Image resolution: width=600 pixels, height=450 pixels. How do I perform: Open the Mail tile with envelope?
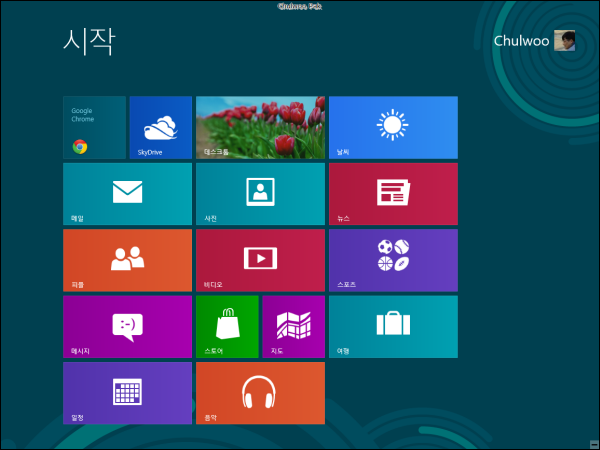[x=127, y=194]
